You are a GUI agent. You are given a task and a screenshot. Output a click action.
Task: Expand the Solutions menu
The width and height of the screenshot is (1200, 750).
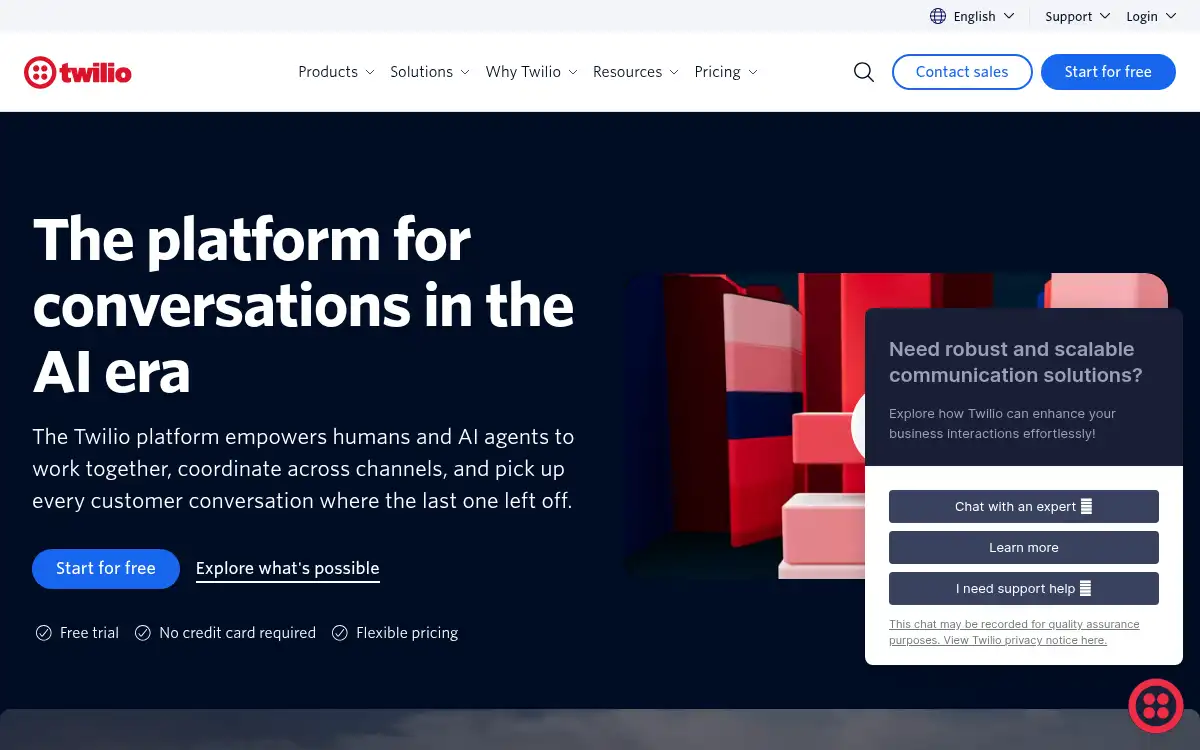click(430, 72)
